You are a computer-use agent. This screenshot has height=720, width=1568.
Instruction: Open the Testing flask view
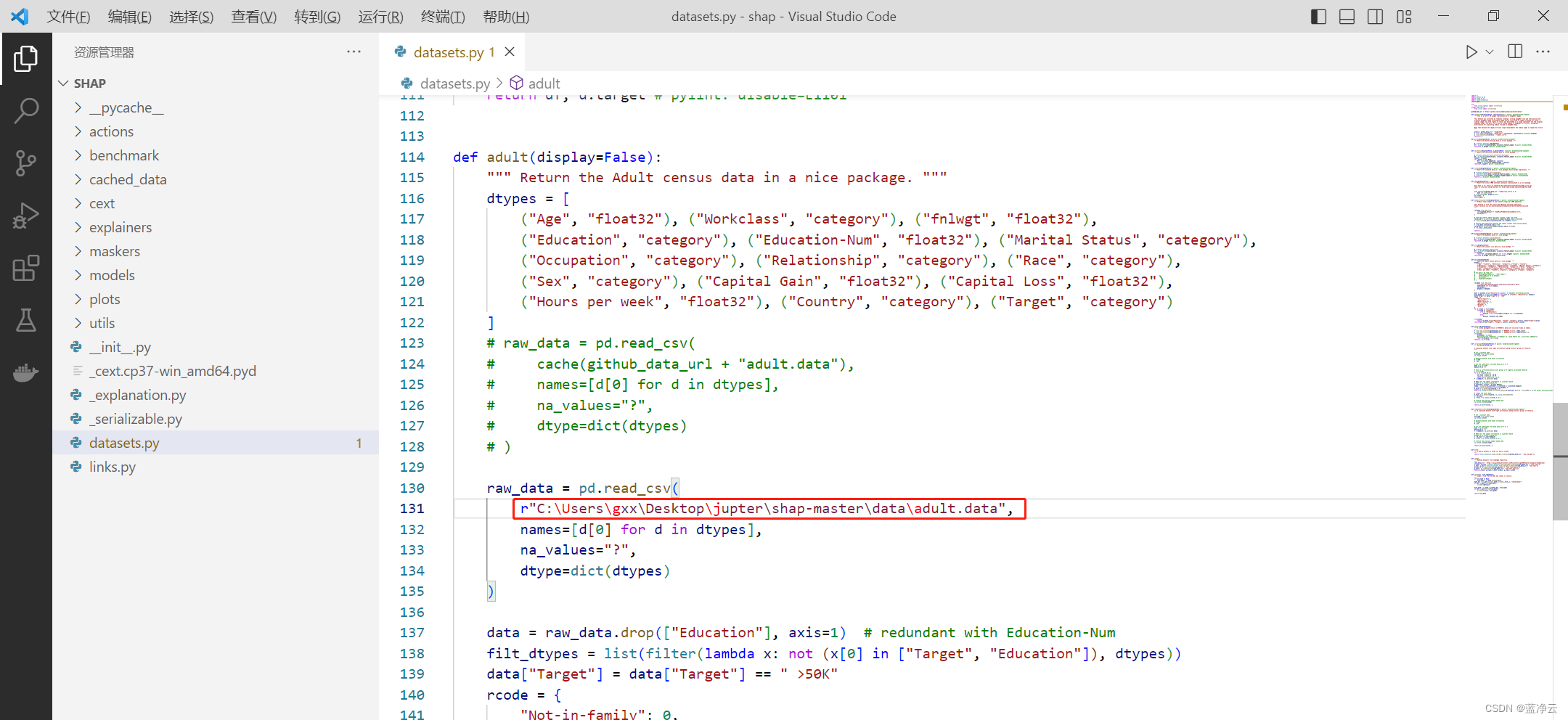[x=26, y=320]
